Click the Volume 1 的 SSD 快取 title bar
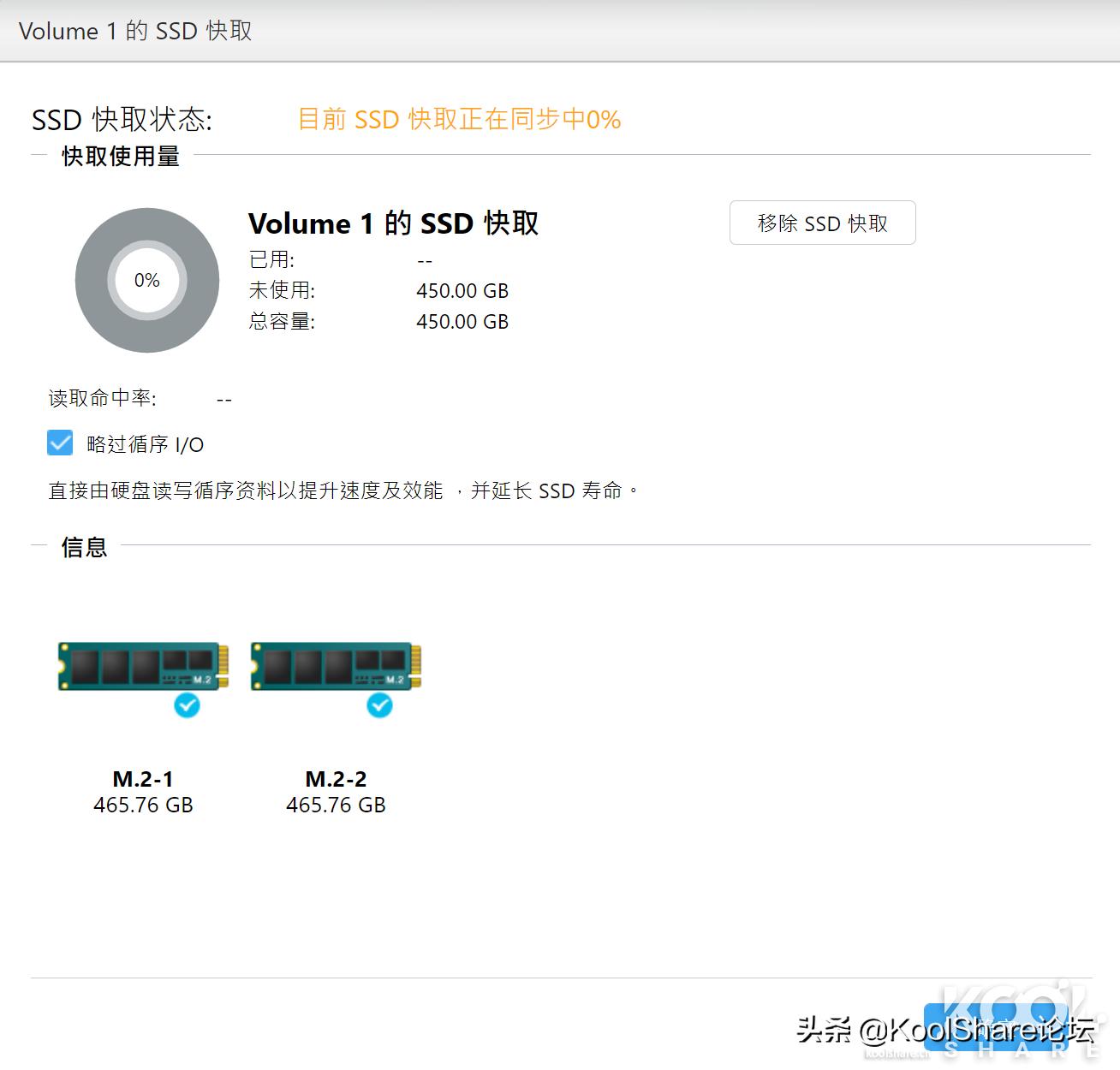 tap(134, 32)
